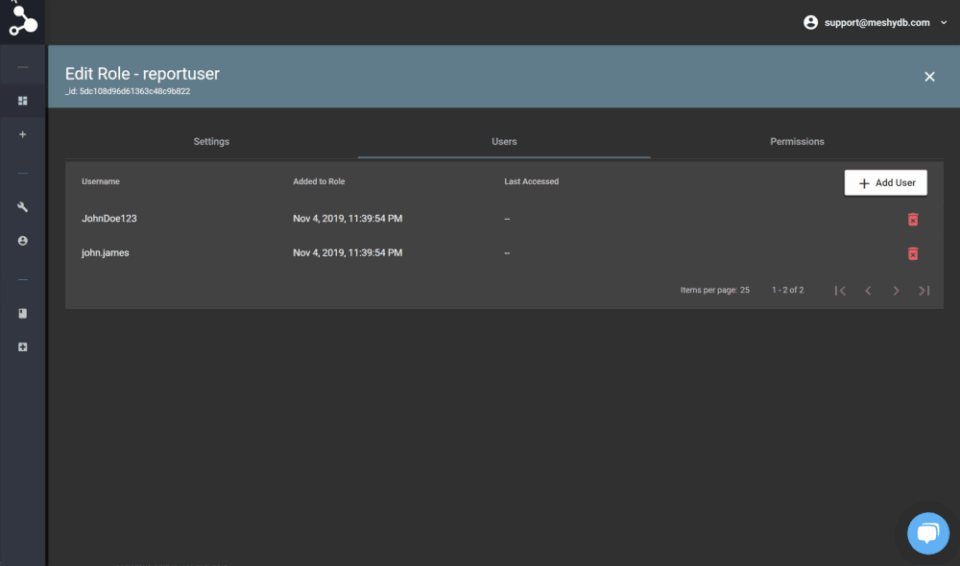Viewport: 960px width, 566px height.
Task: Select the JohnDoe123 username cell
Action: coord(109,219)
